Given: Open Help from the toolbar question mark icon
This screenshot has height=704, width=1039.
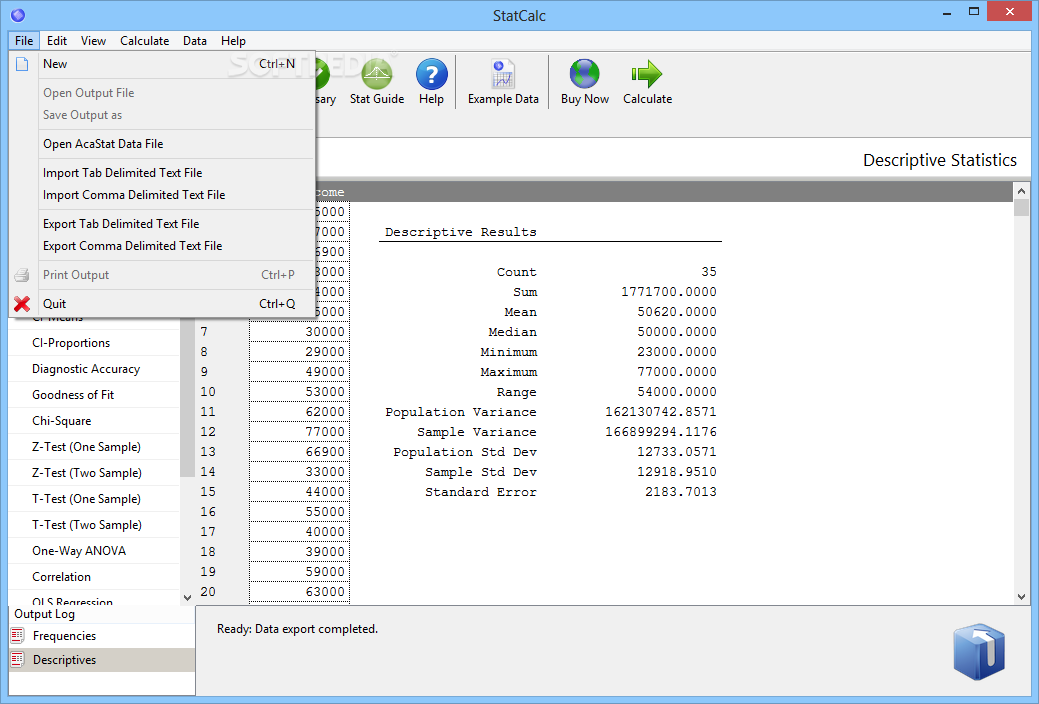Looking at the screenshot, I should 431,74.
